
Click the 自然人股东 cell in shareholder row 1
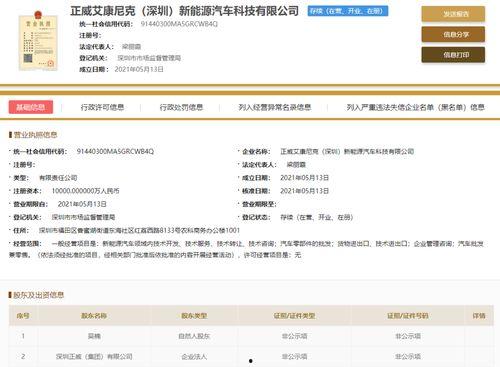pyautogui.click(x=194, y=336)
